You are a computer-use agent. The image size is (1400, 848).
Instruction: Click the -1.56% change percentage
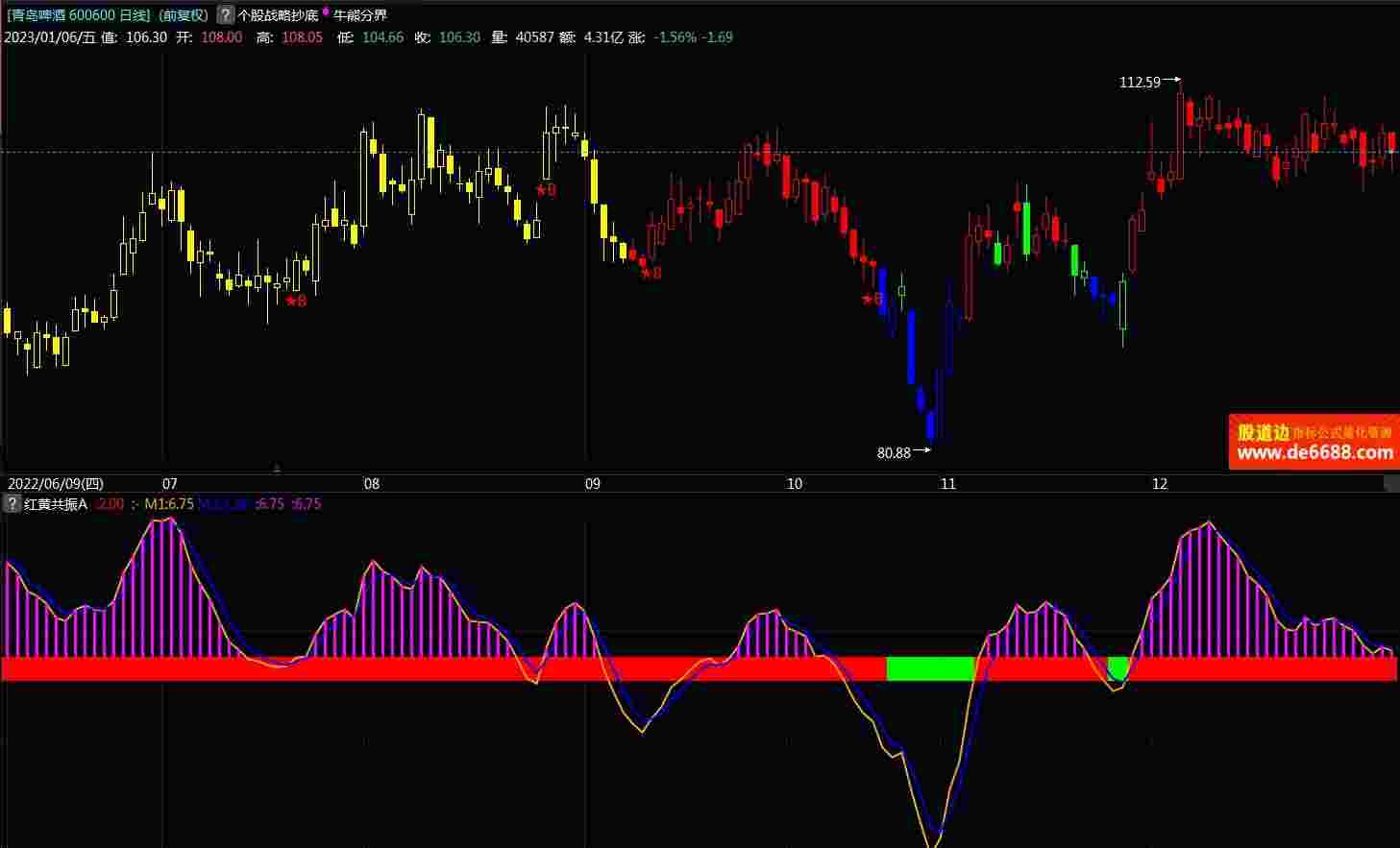pyautogui.click(x=675, y=37)
